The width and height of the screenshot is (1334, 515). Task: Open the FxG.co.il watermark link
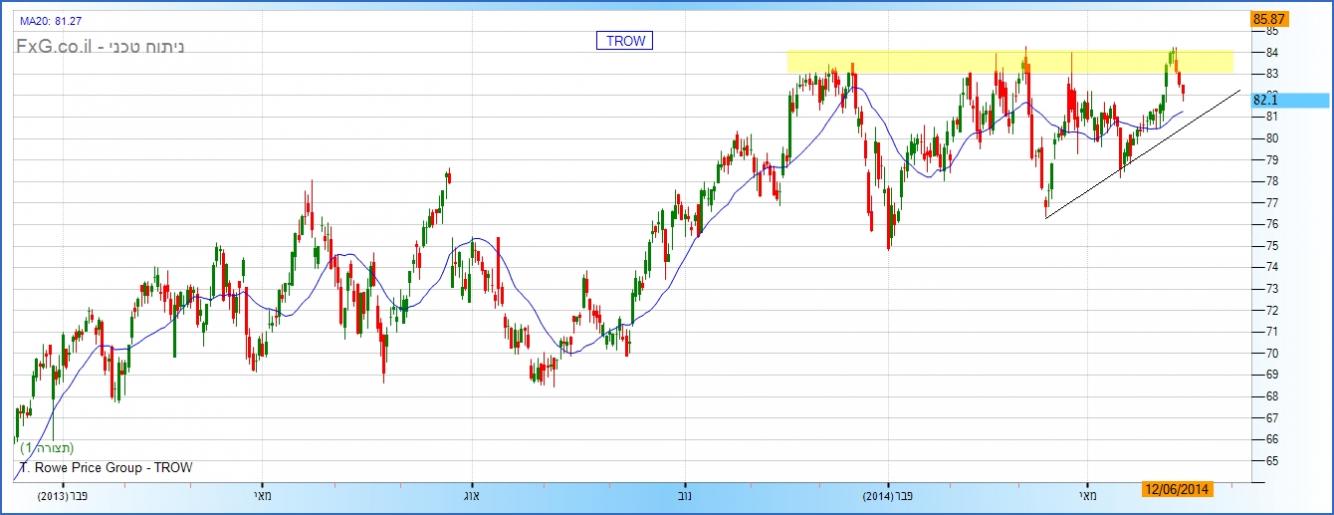tap(99, 46)
